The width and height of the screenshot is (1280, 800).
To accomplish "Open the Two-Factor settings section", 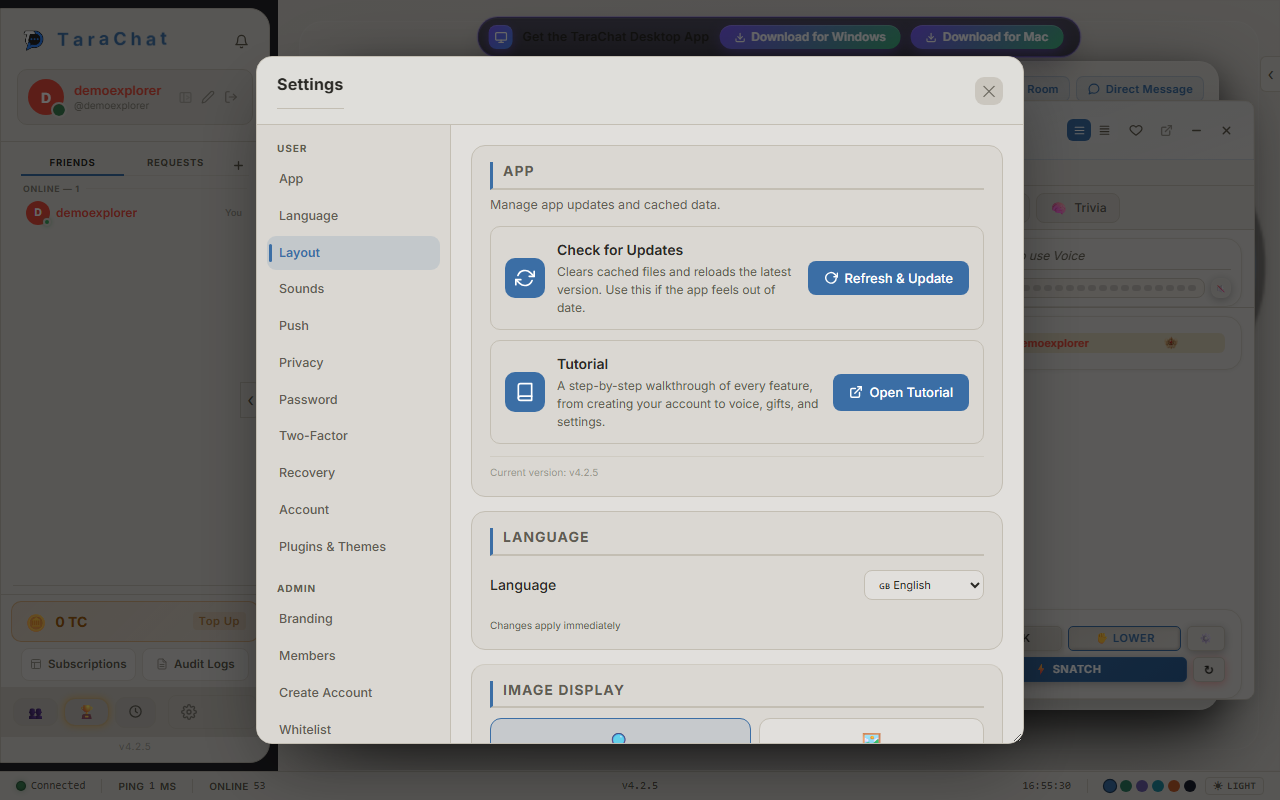I will click(354, 436).
